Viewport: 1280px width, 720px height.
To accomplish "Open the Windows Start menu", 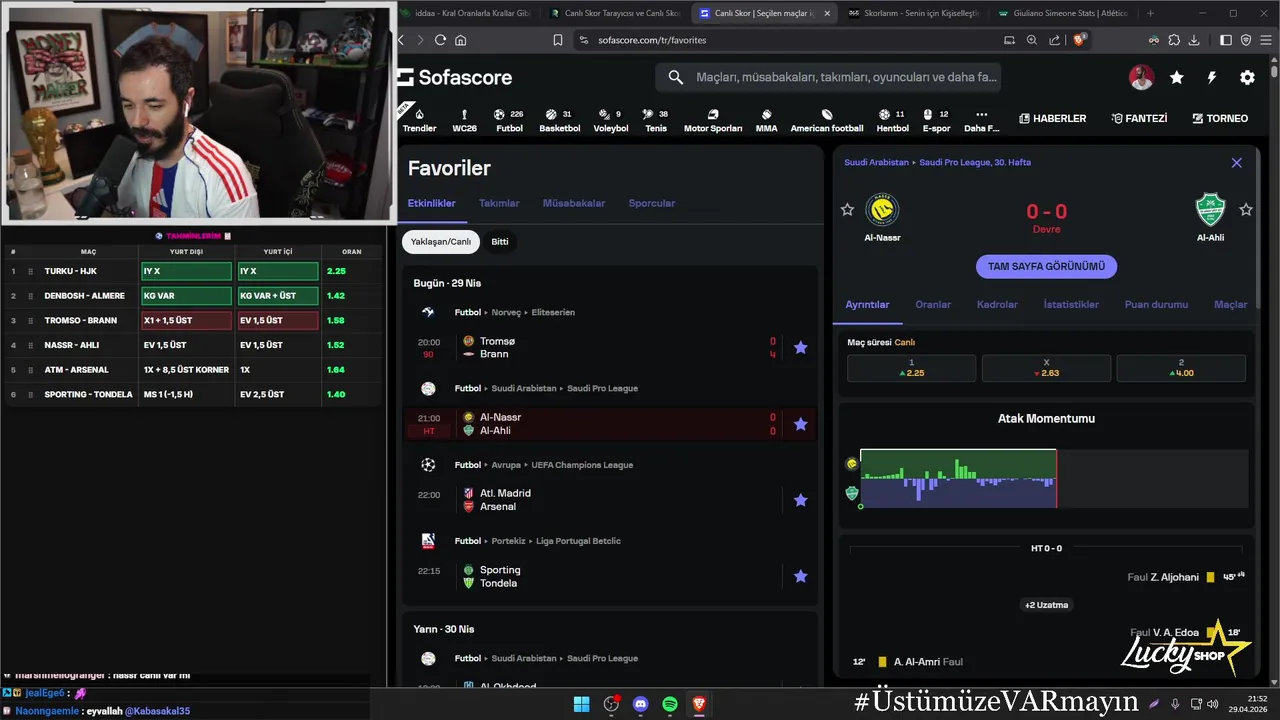I will coord(581,704).
